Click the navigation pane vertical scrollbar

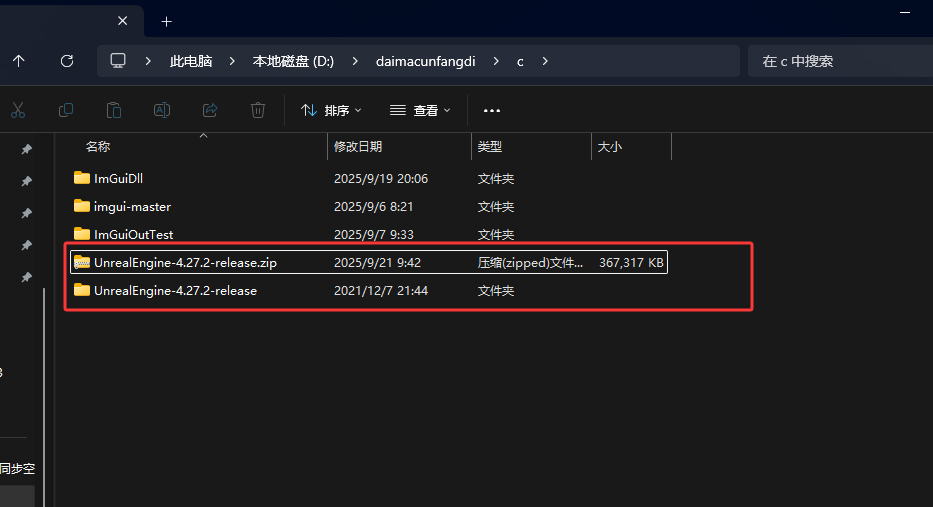44,398
